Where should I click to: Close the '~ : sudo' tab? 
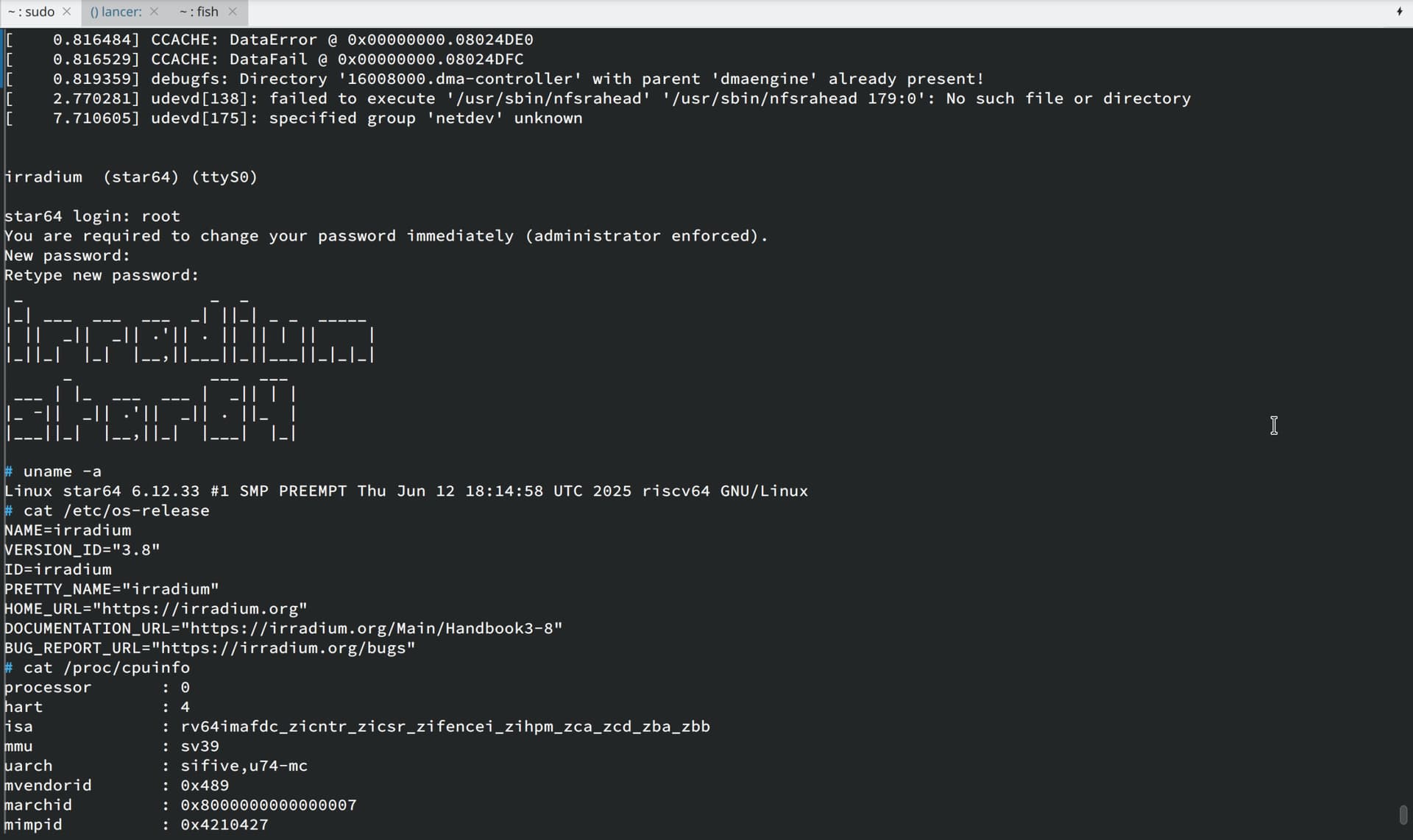coord(67,12)
